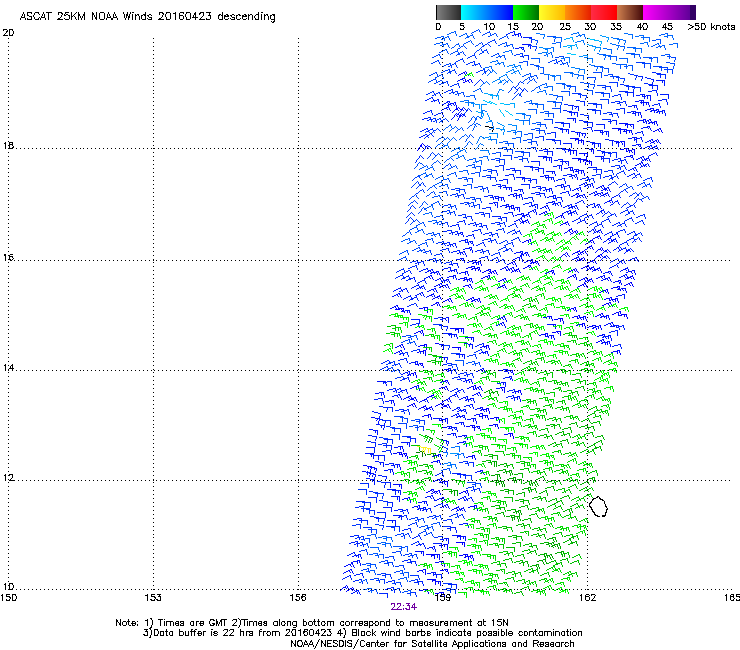Select the green 15-20 knots color segment
The height and width of the screenshot is (650, 740).
click(526, 12)
